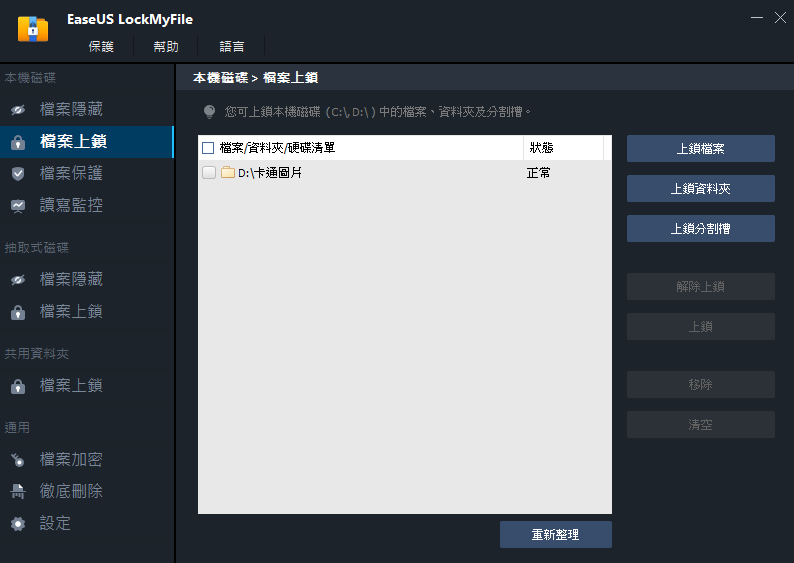Click shredder icon beside 徹底刪除

click(x=18, y=491)
